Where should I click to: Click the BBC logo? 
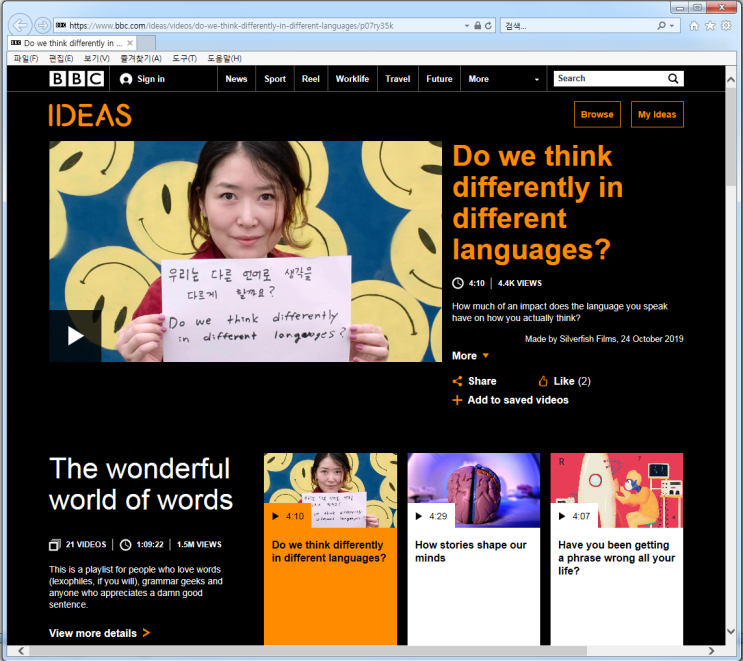coord(76,79)
